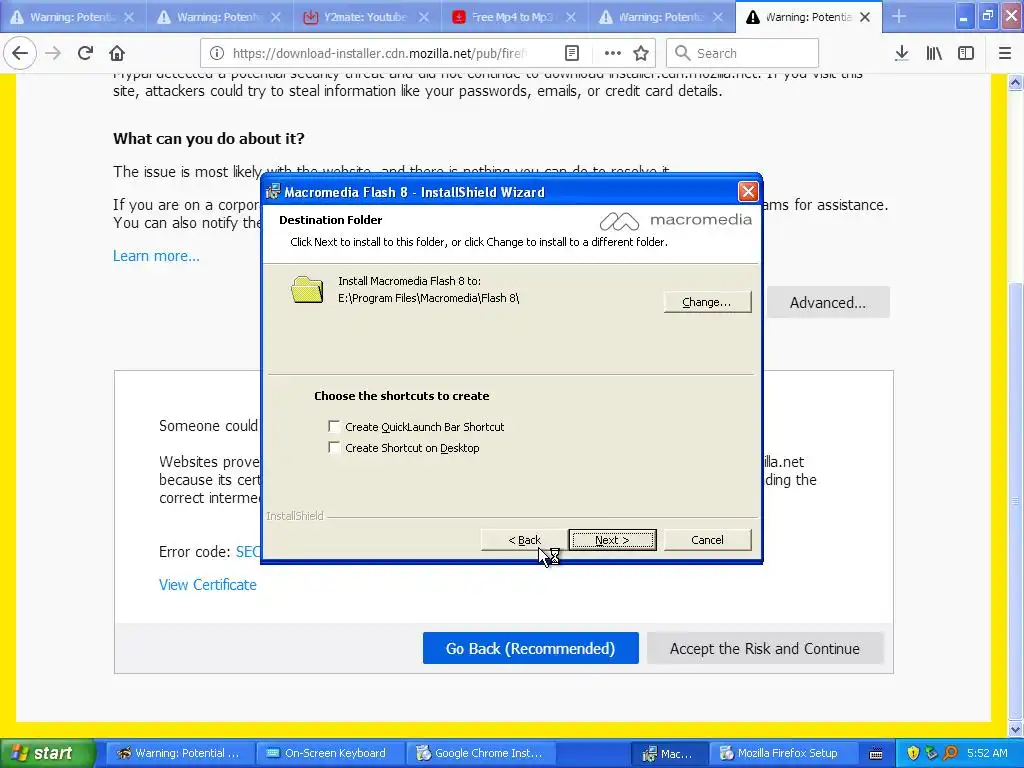Open the Downloads panel arrow
Image resolution: width=1024 pixels, height=768 pixels.
(901, 54)
